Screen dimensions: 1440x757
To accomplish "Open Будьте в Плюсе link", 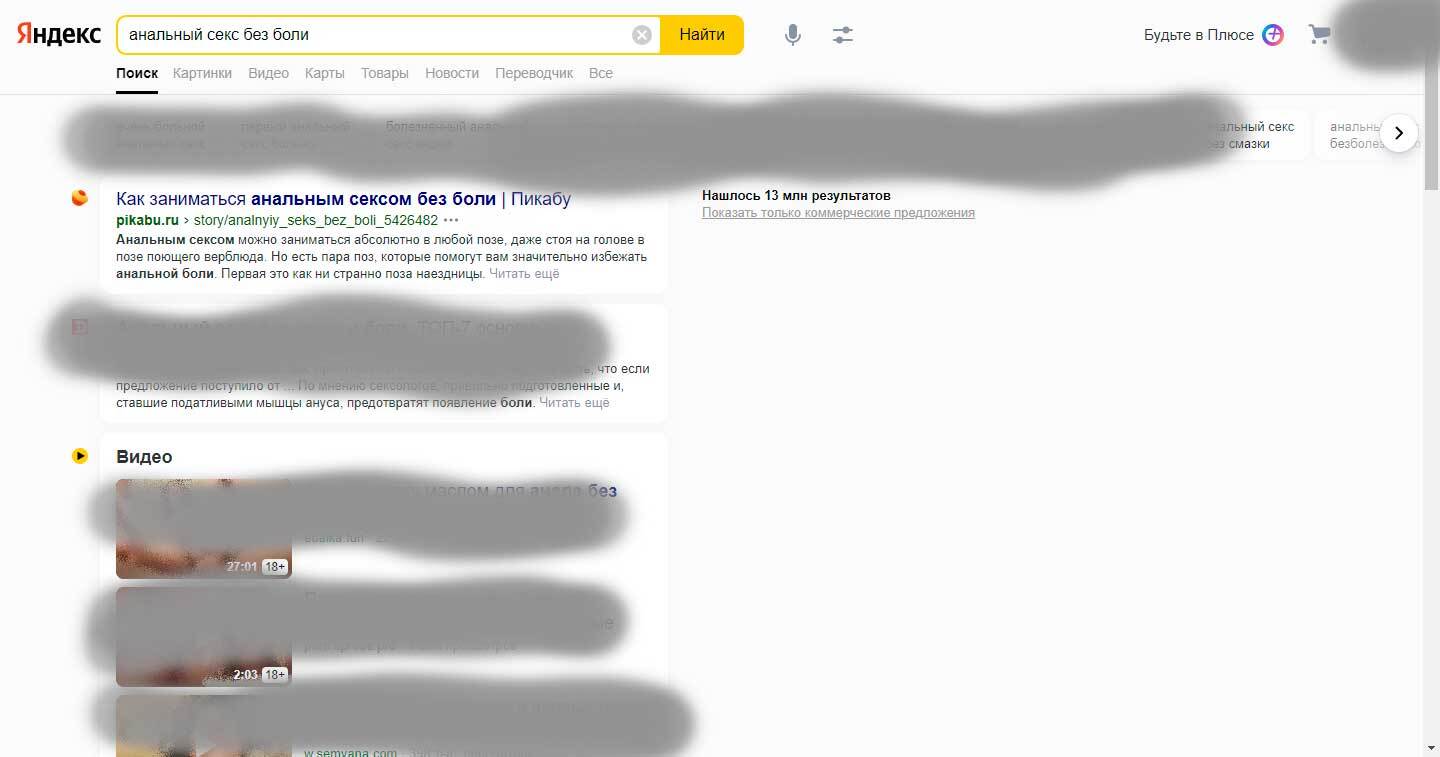I will [x=1198, y=35].
